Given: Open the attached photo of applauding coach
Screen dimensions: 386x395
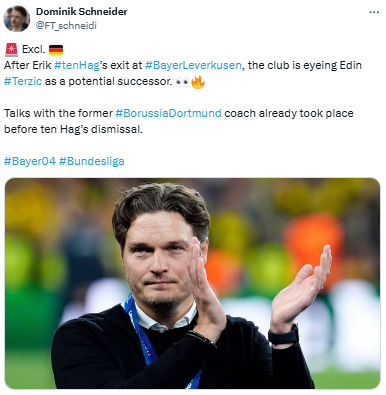Looking at the screenshot, I should point(192,283).
